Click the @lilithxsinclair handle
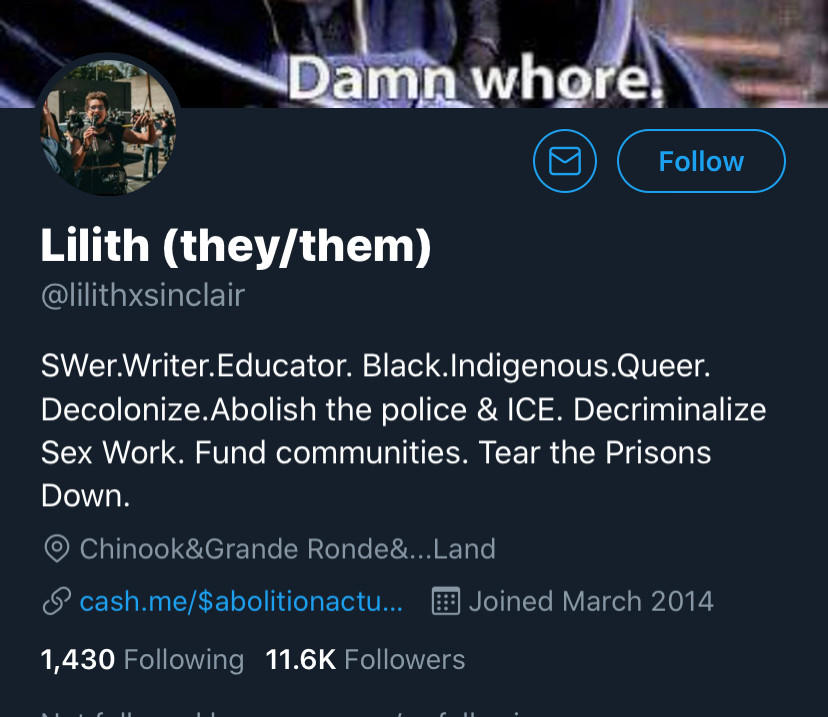Image resolution: width=828 pixels, height=717 pixels. 143,295
